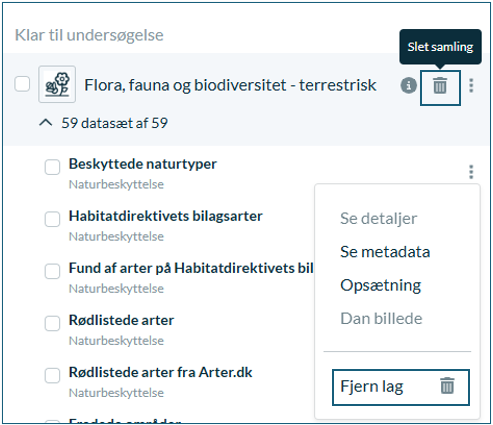
Task: Enable Habitatdirektivets bilagsarter checkbox
Action: [x=52, y=219]
